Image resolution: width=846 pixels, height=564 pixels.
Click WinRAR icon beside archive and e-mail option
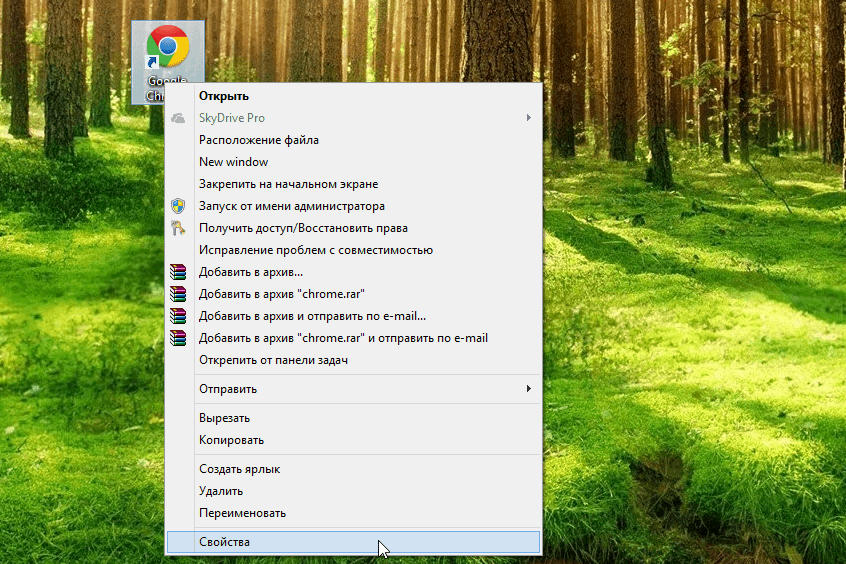pyautogui.click(x=178, y=316)
